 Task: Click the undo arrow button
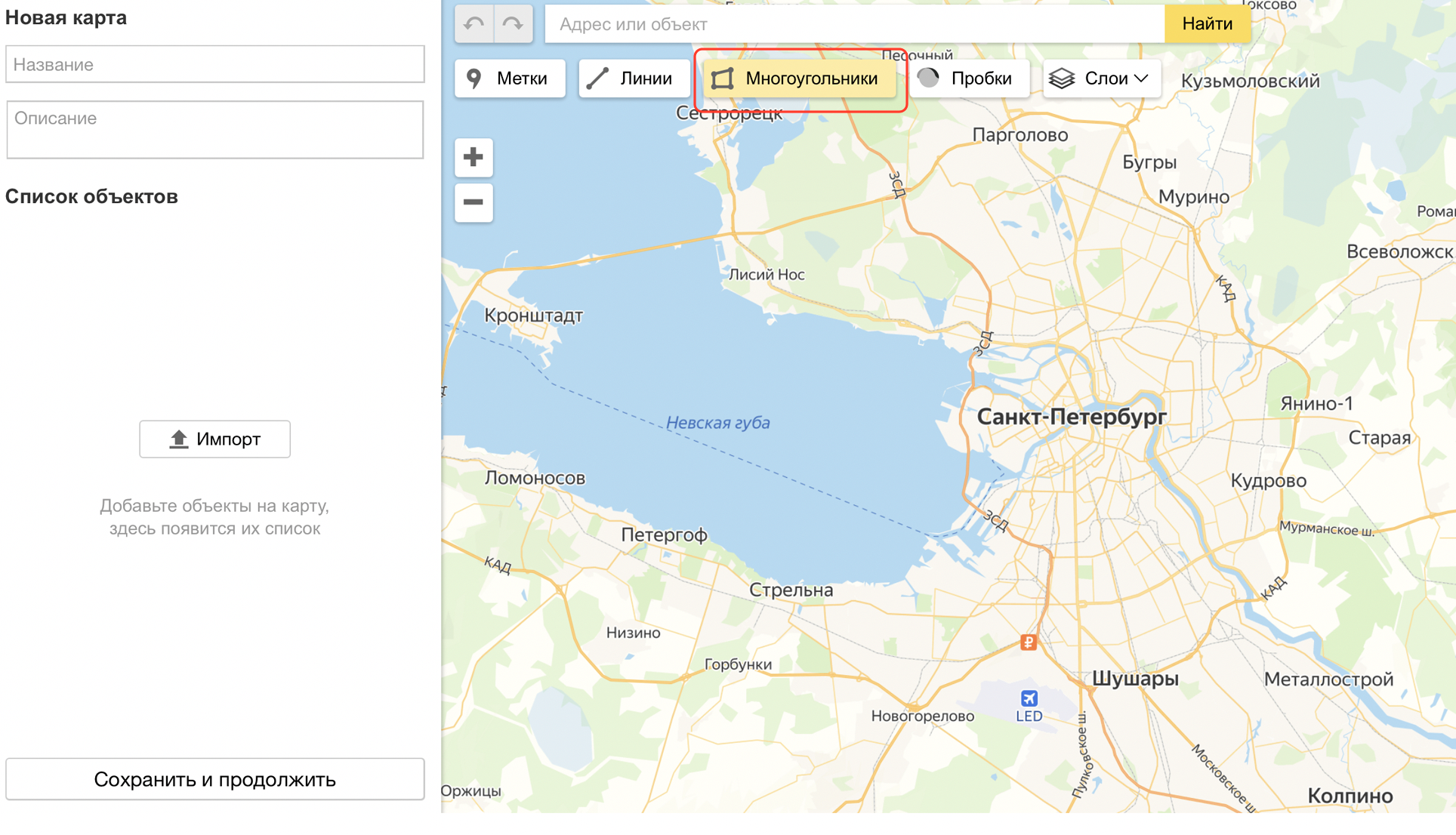[474, 24]
